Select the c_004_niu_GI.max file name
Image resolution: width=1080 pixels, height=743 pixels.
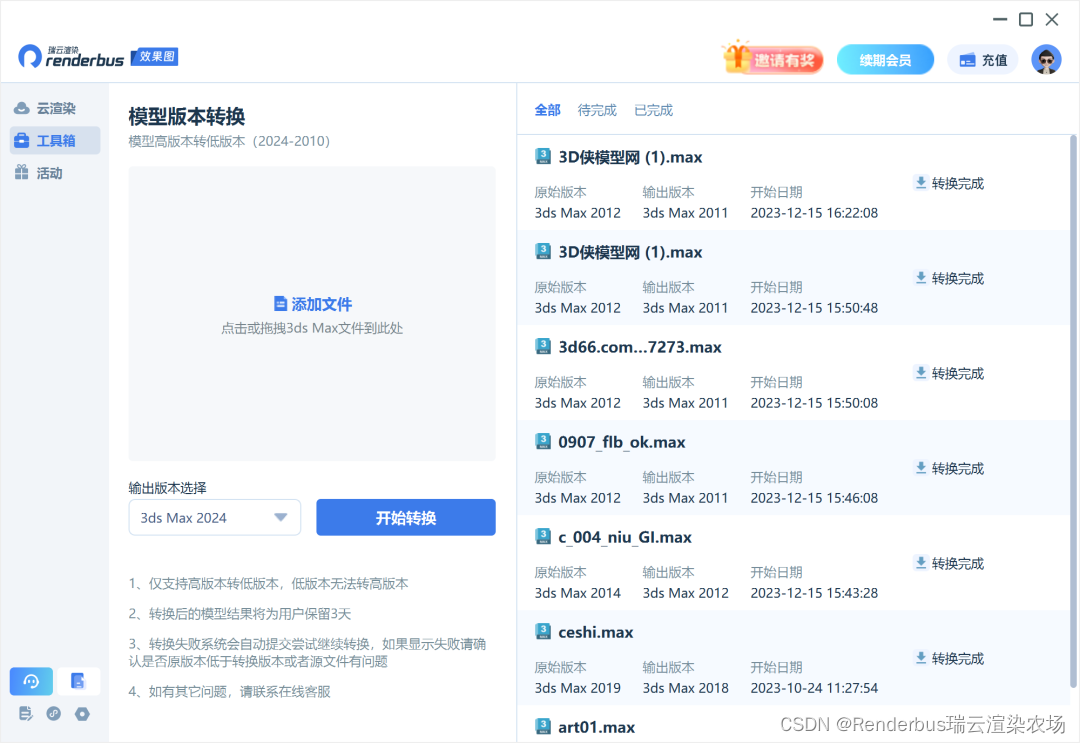point(625,537)
